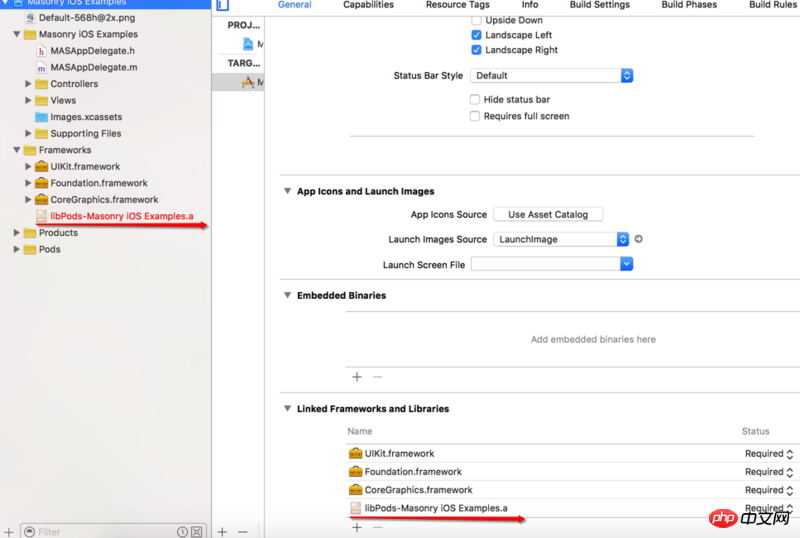
Task: Change Foundation.framework Required status stepper
Action: 790,472
